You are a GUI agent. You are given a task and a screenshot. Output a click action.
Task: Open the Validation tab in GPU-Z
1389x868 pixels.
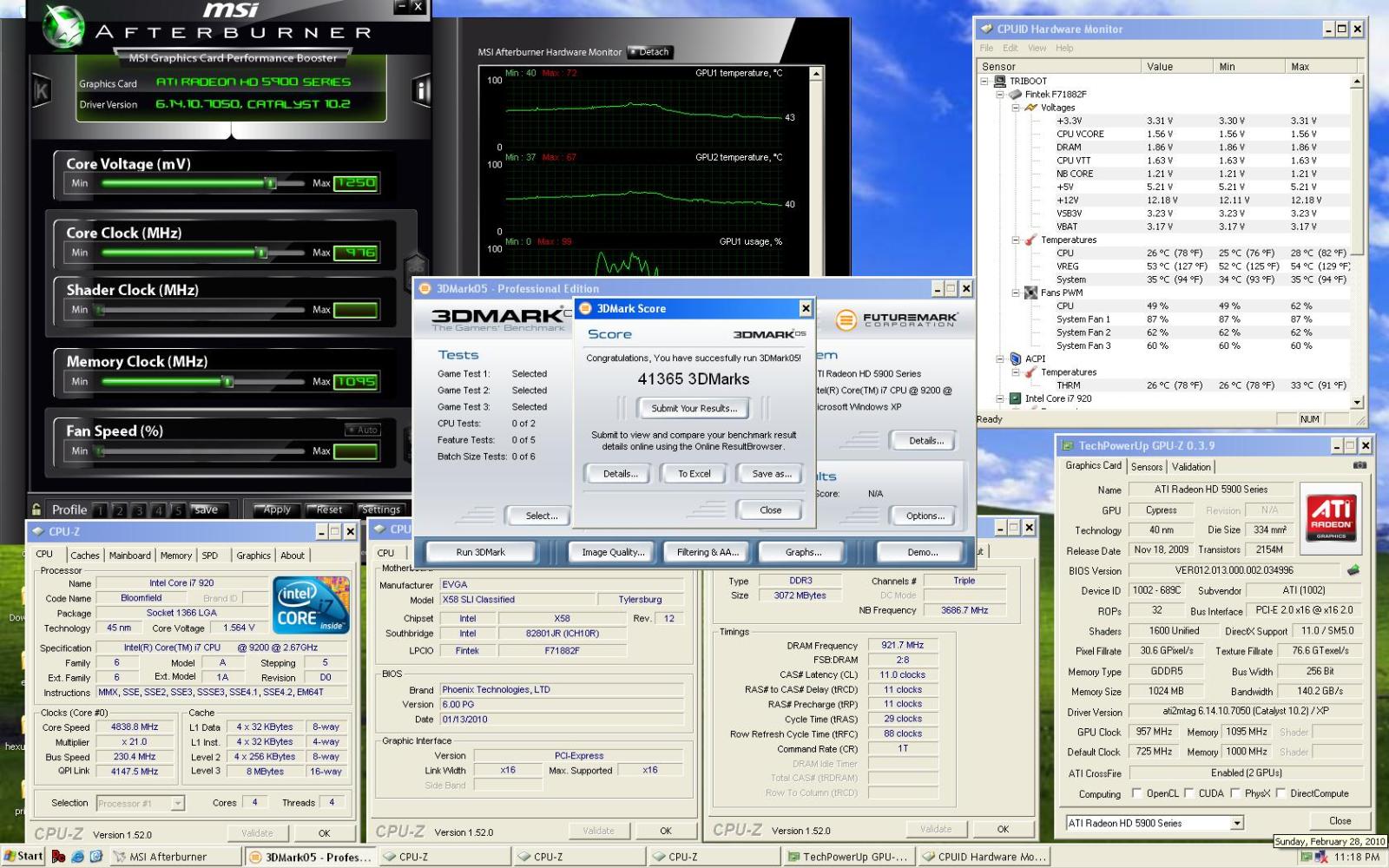(x=1191, y=466)
